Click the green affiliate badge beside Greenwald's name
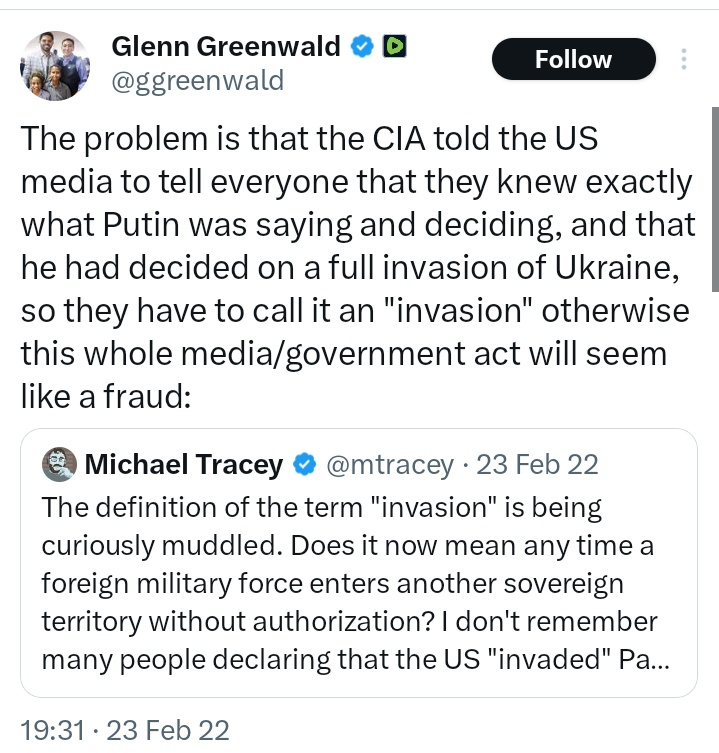This screenshot has width=719, height=753. (x=393, y=47)
